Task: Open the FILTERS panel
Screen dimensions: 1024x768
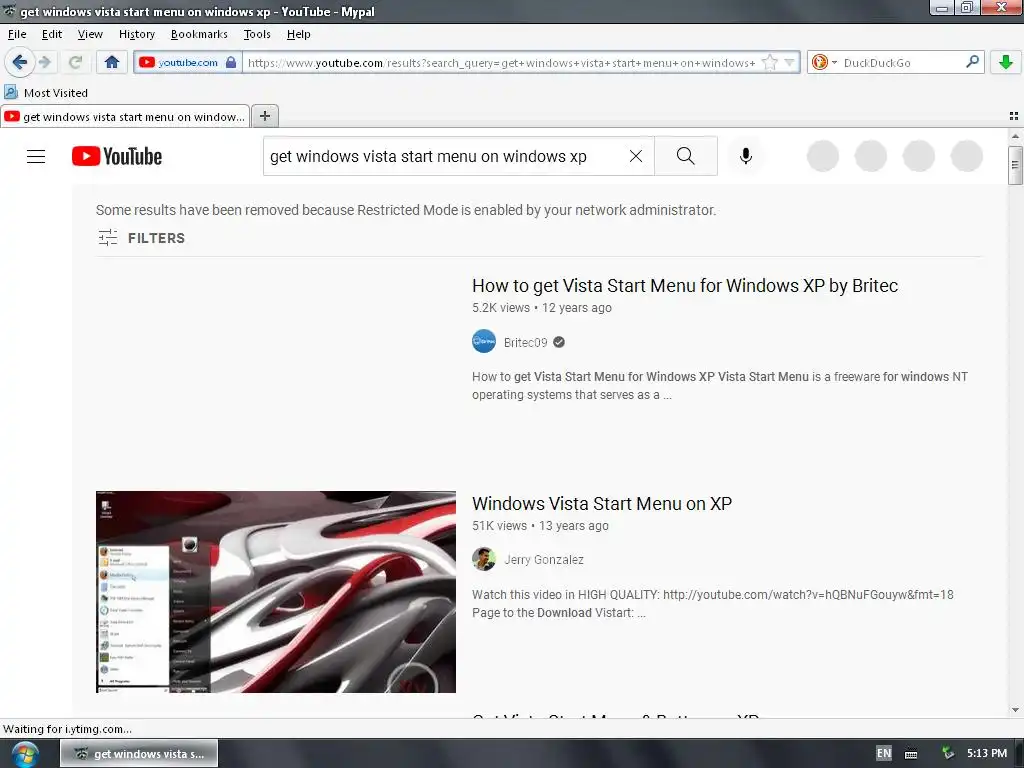Action: (x=141, y=238)
